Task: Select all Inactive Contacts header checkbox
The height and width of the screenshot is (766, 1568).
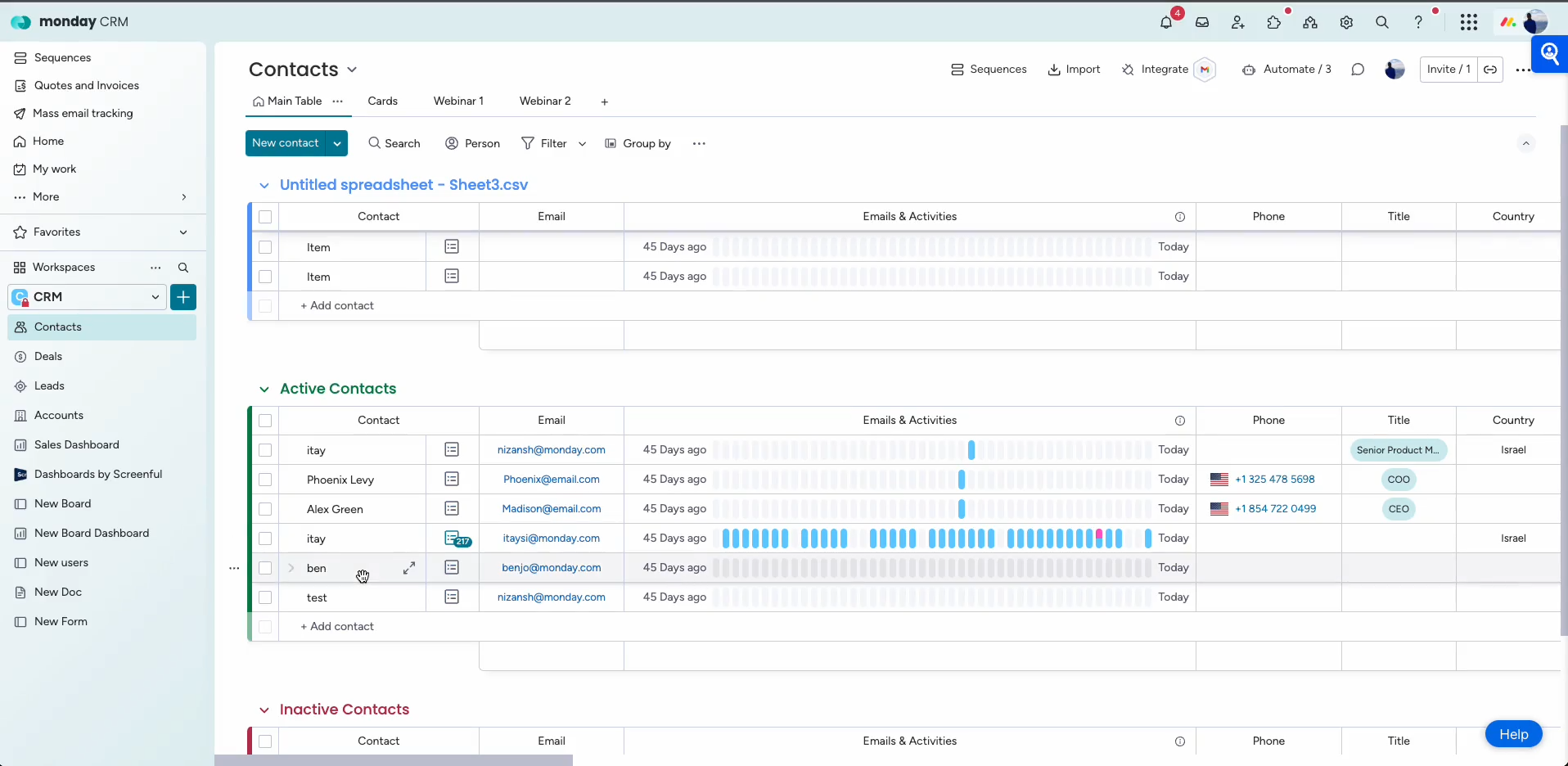Action: click(265, 741)
